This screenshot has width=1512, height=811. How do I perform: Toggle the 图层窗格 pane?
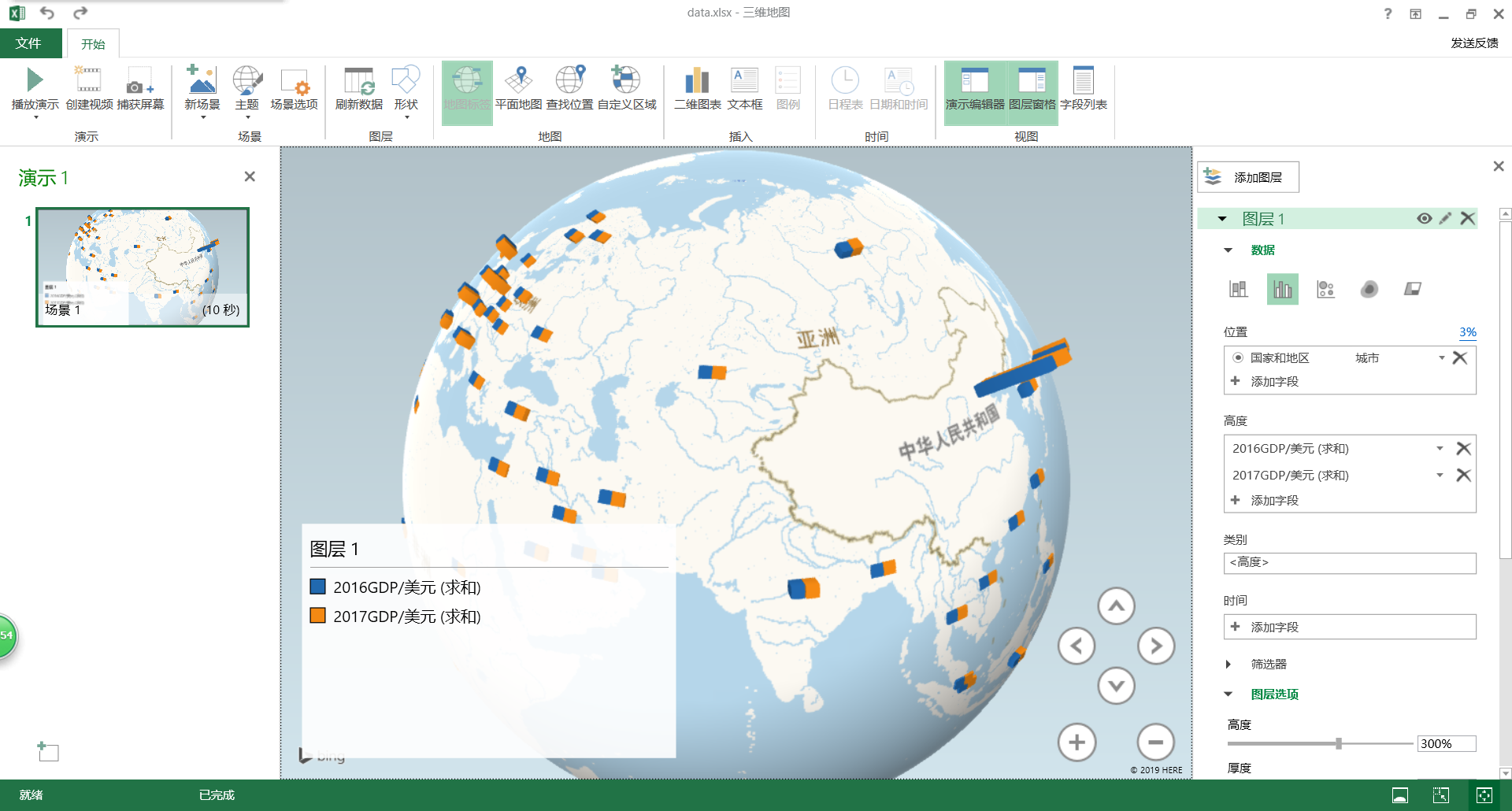[x=1032, y=93]
